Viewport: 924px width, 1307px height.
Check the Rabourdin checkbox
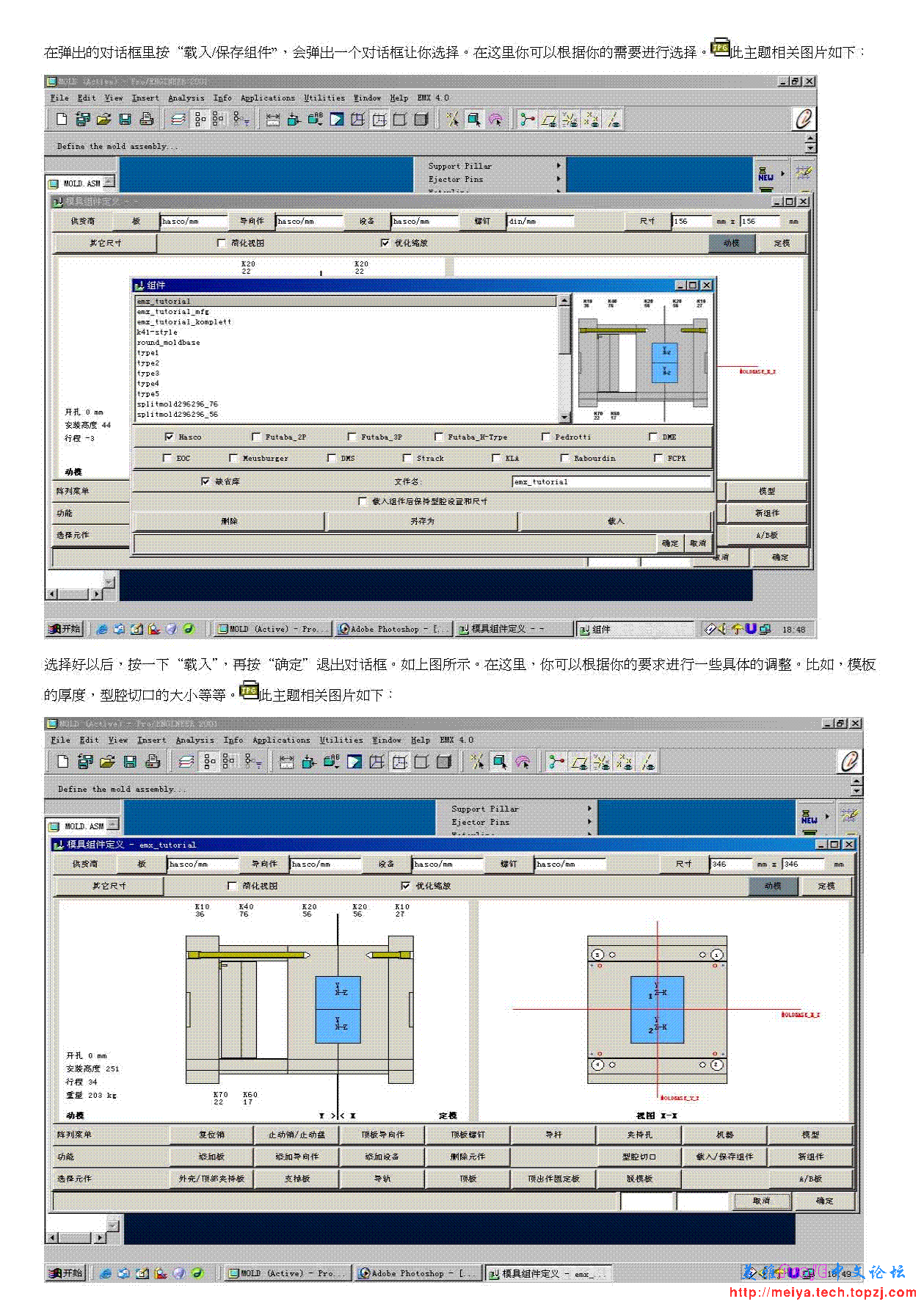click(565, 458)
